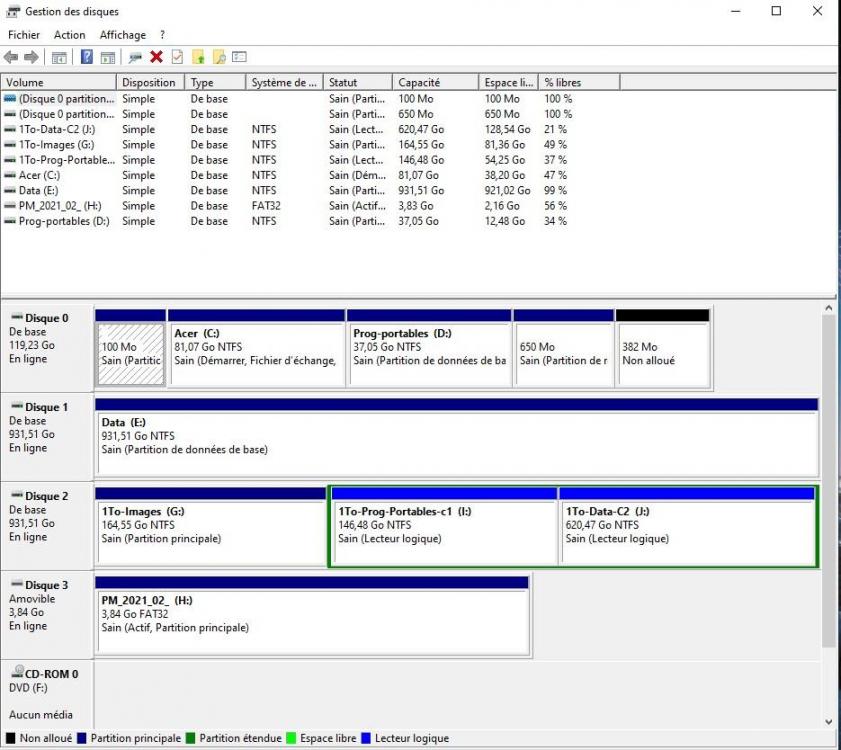Viewport: 841px width, 750px height.
Task: Open the Affichage menu
Action: 122,35
